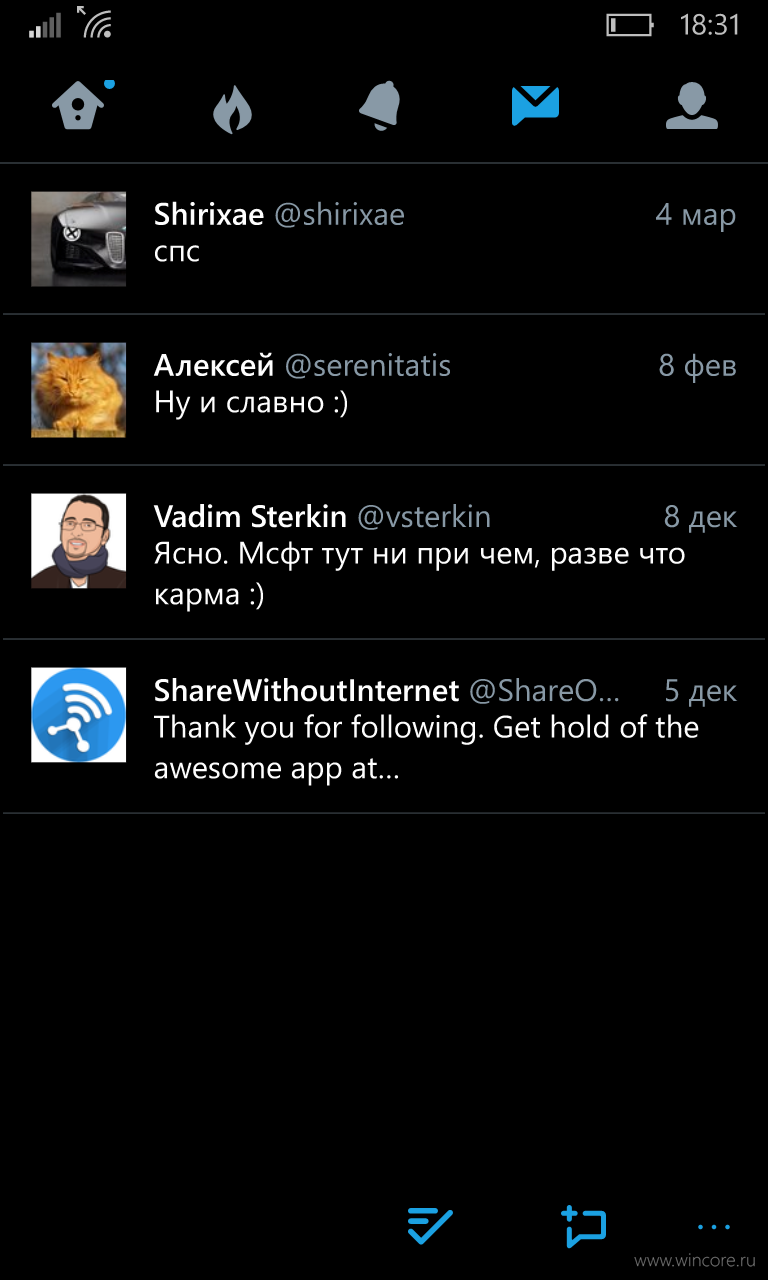Open the conversation with Shirixae
The width and height of the screenshot is (768, 1280).
coord(384,239)
